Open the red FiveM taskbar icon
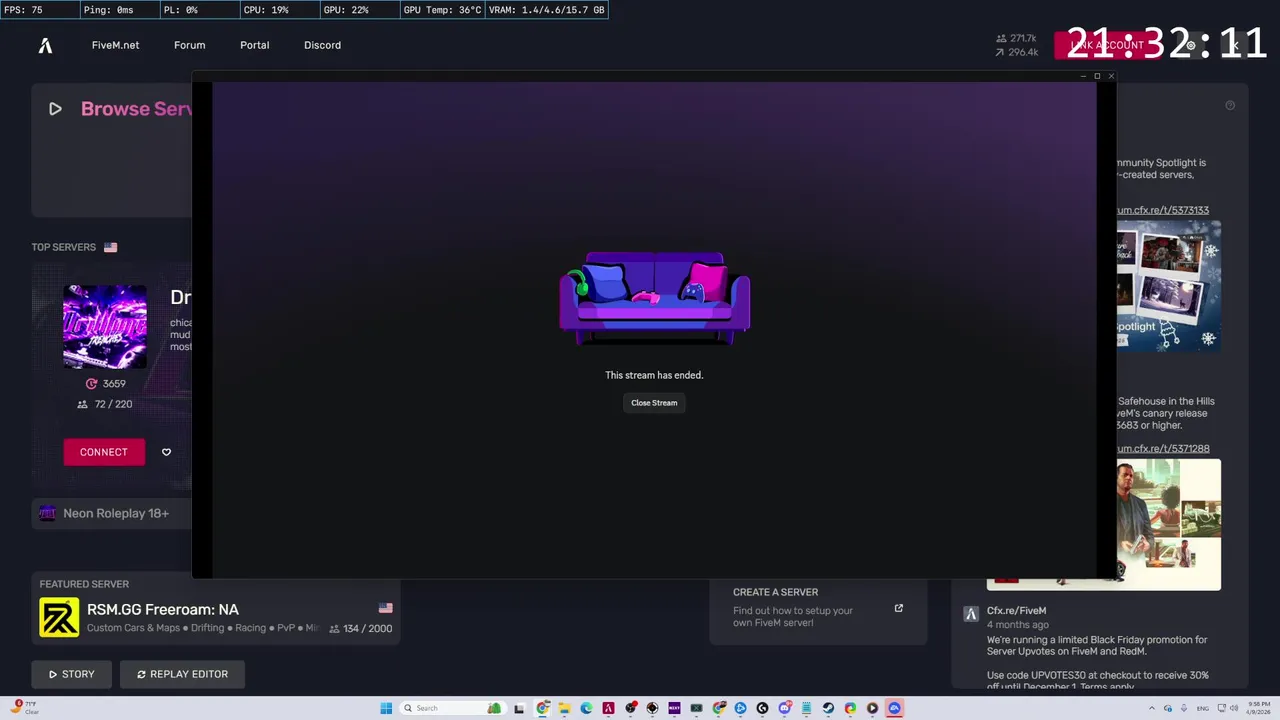 pos(608,708)
